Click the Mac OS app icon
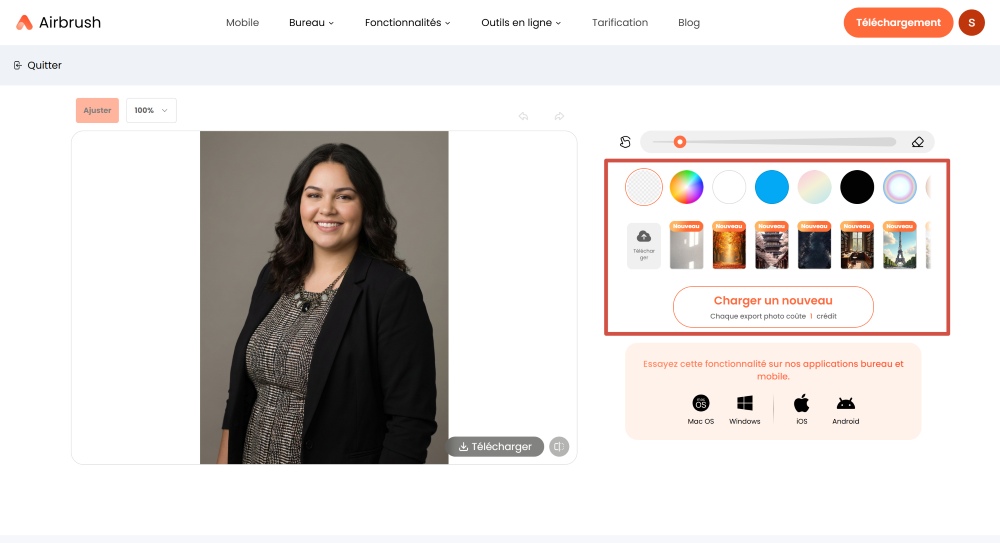This screenshot has height=543, width=1000. tap(701, 403)
